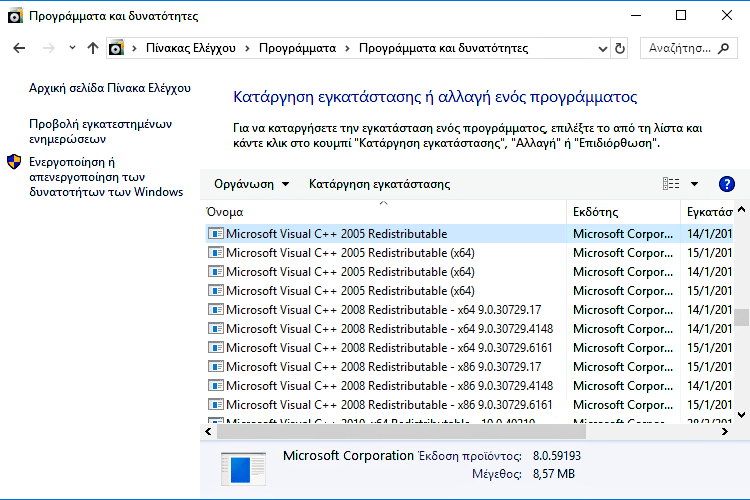
Task: Open the recent locations chevron
Action: pos(72,48)
